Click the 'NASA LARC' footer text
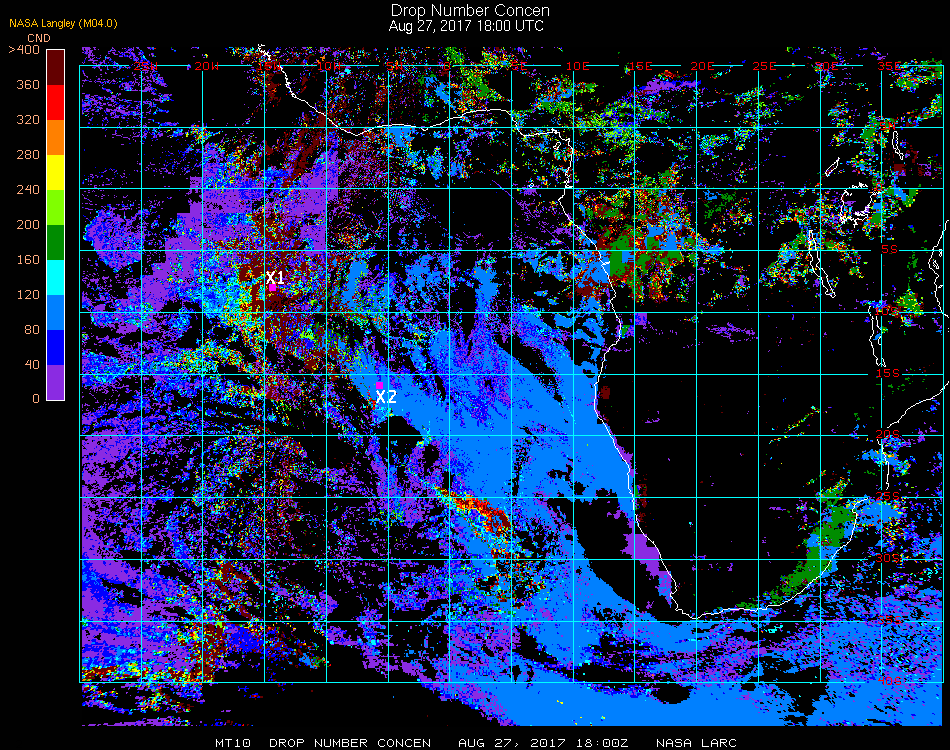Screen dimensions: 950x750 point(696,743)
